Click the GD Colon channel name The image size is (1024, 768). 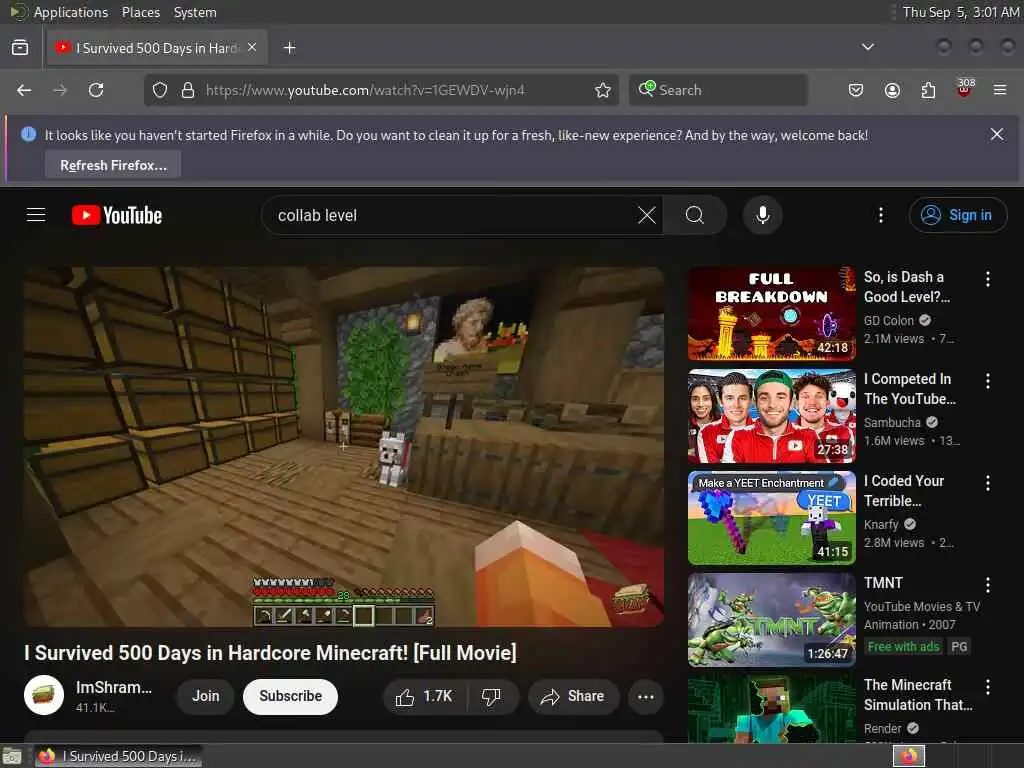[888, 320]
